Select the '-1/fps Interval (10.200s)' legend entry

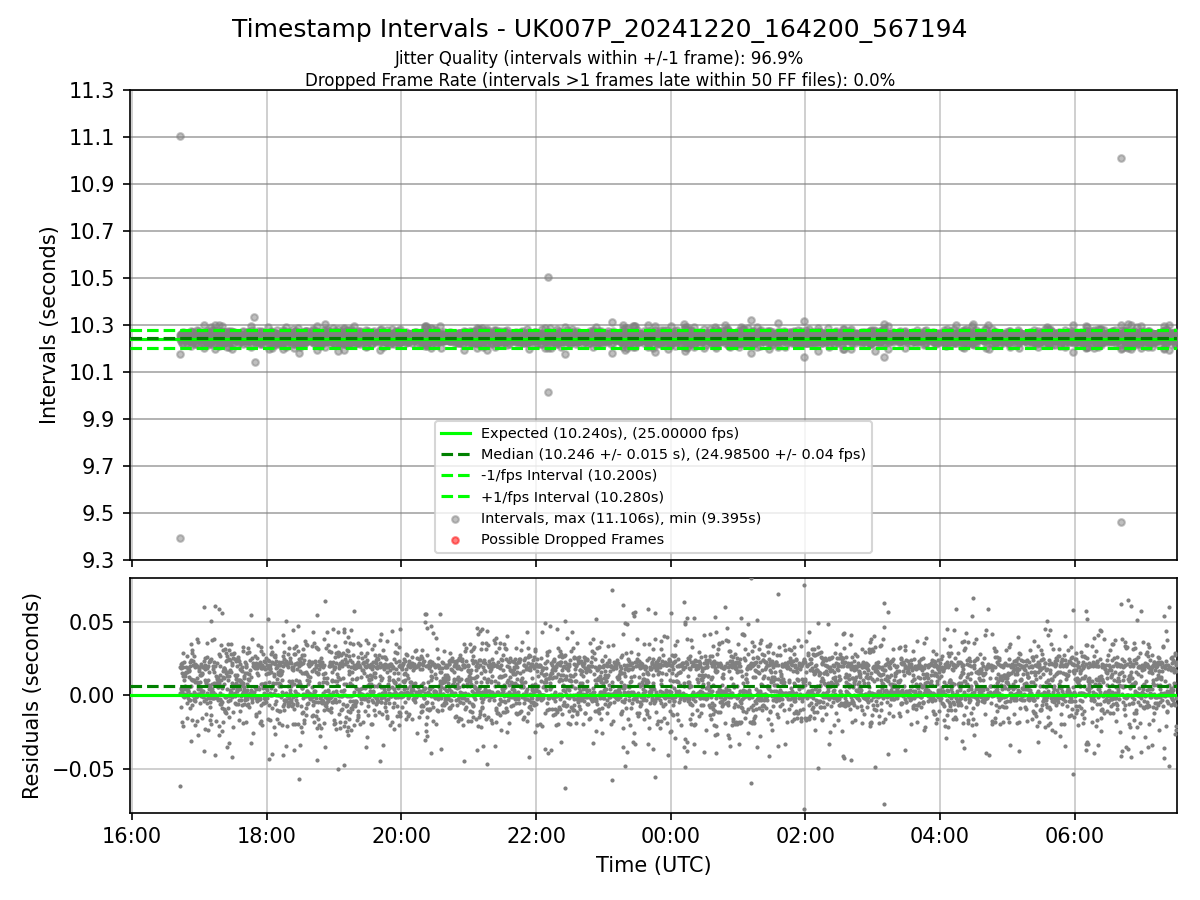(569, 475)
